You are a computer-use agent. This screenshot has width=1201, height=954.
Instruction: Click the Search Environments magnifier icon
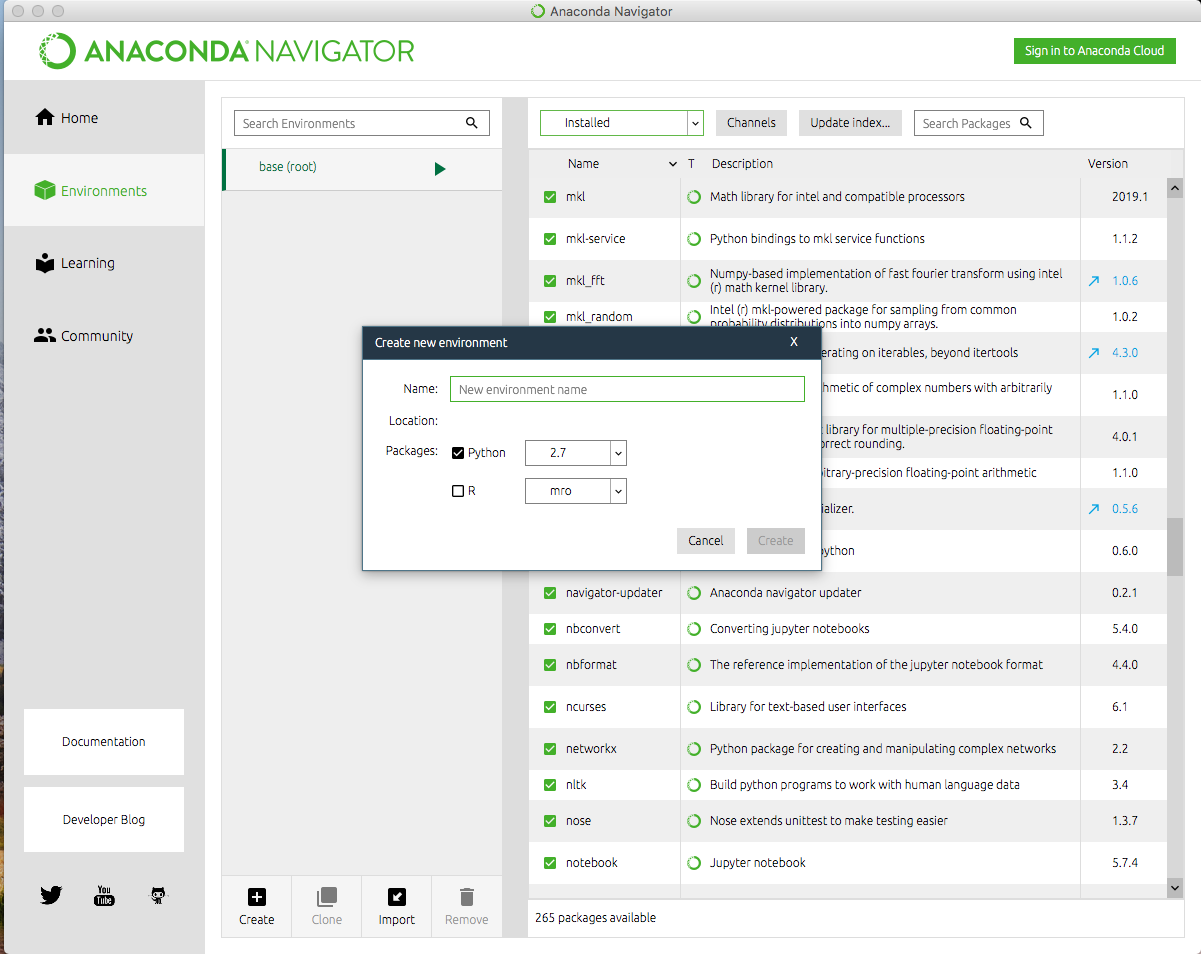[472, 123]
